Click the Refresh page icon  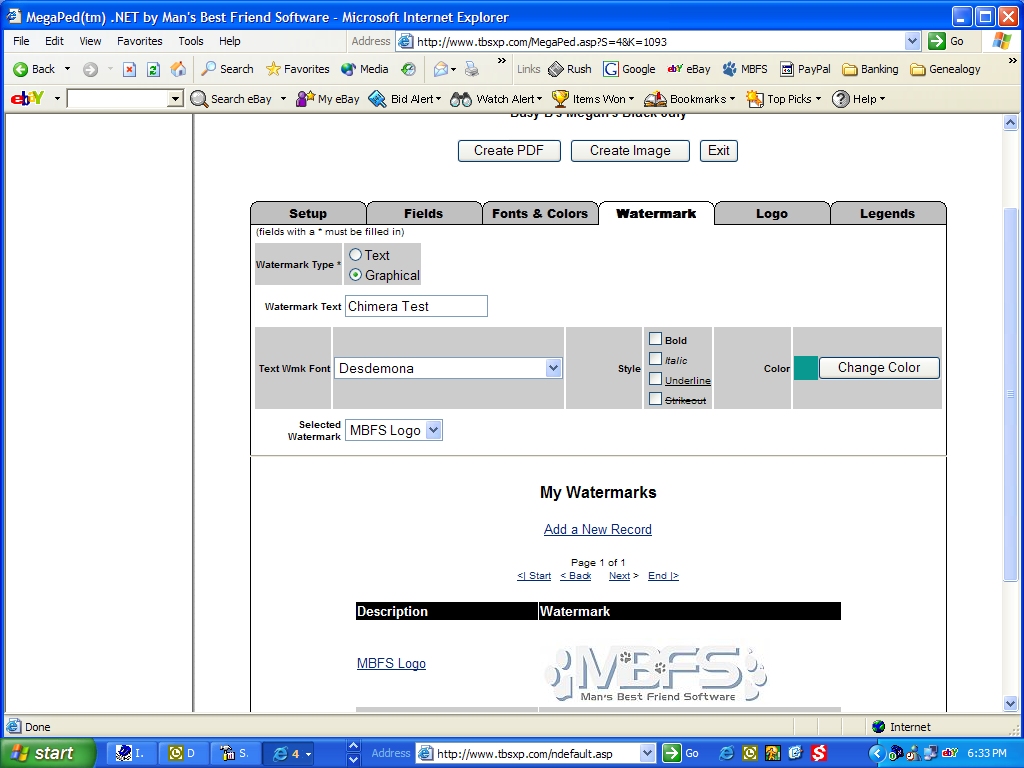coord(153,69)
